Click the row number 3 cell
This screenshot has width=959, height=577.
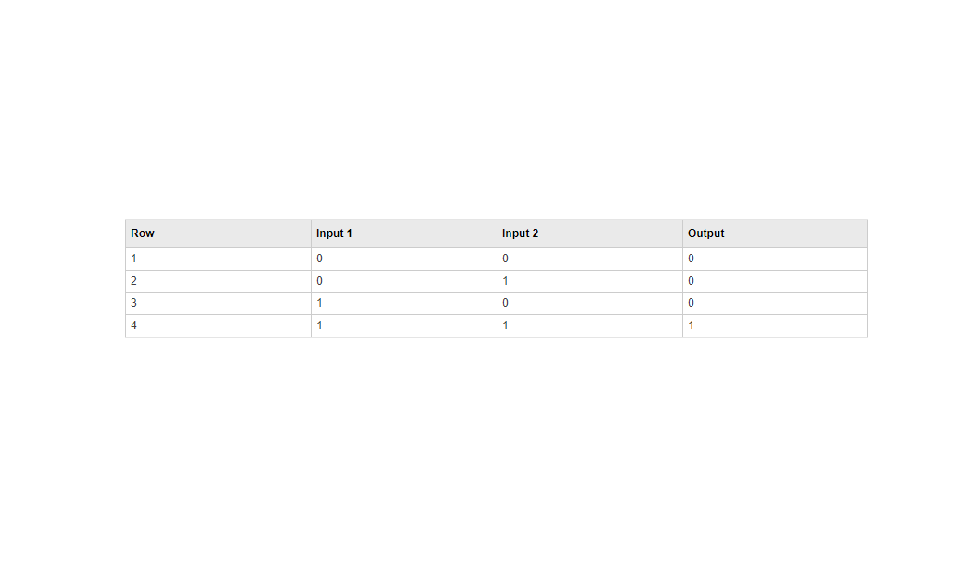coord(134,303)
